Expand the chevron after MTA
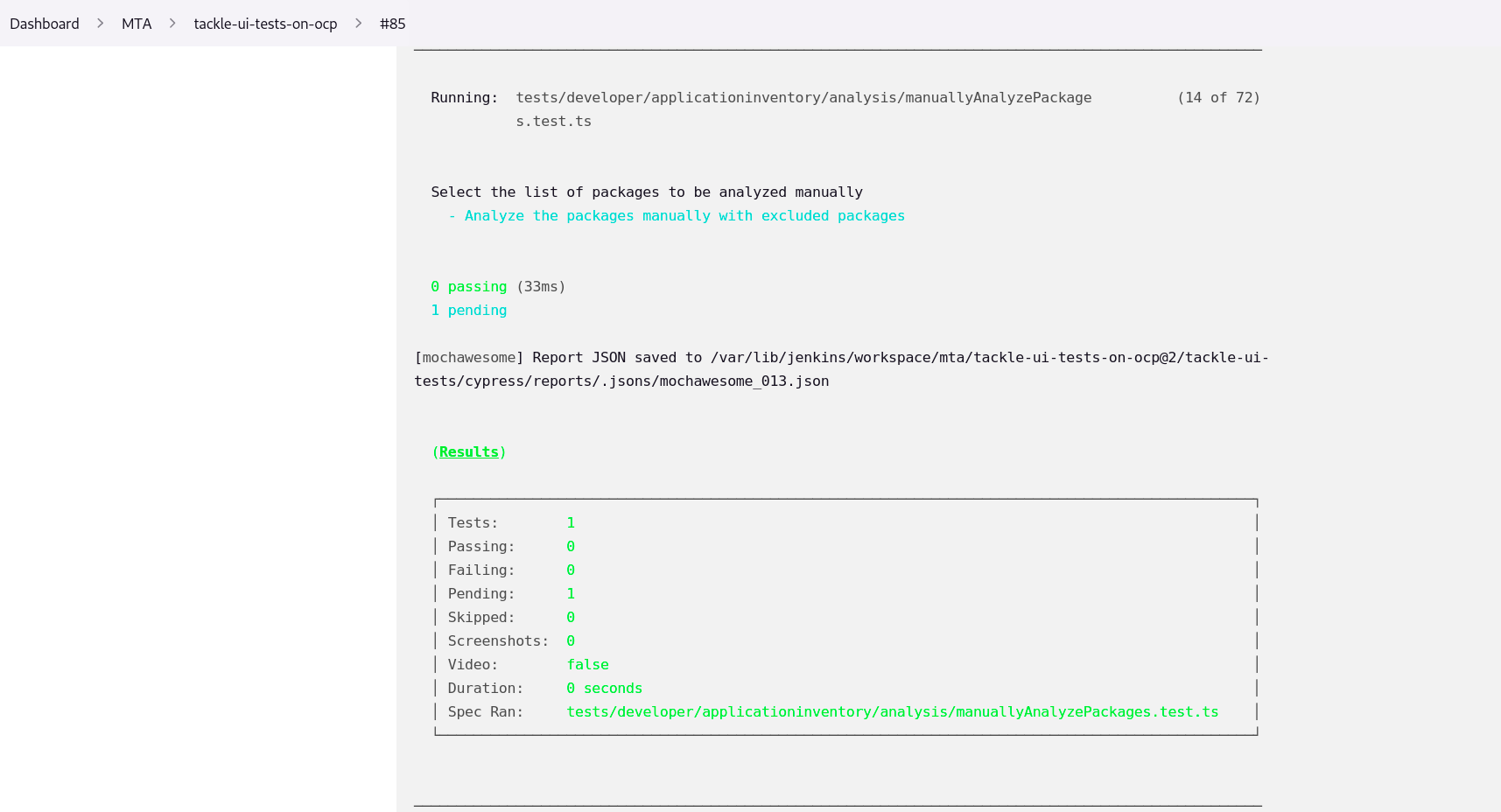1501x812 pixels. coord(172,24)
